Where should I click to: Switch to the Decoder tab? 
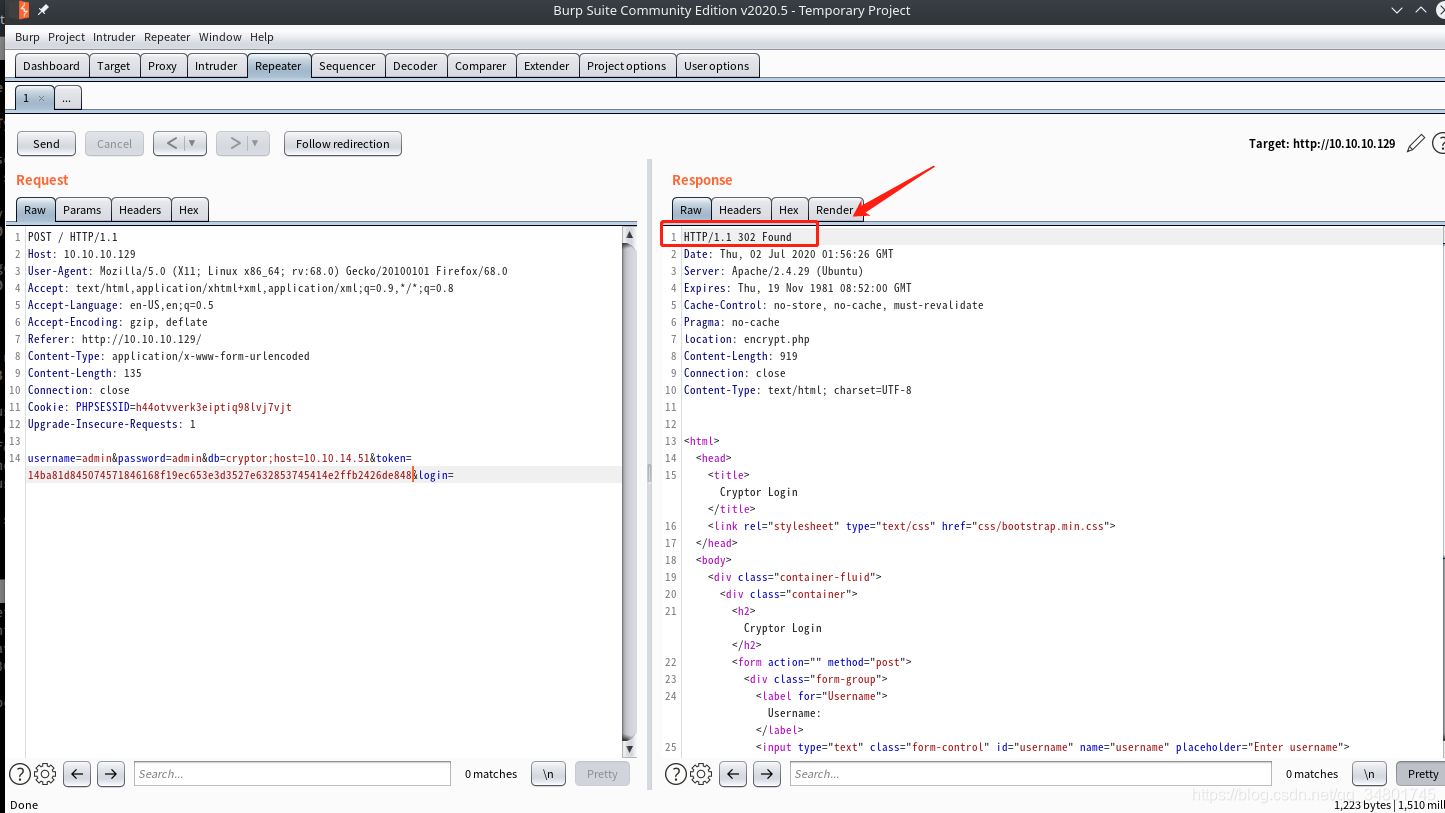(415, 66)
